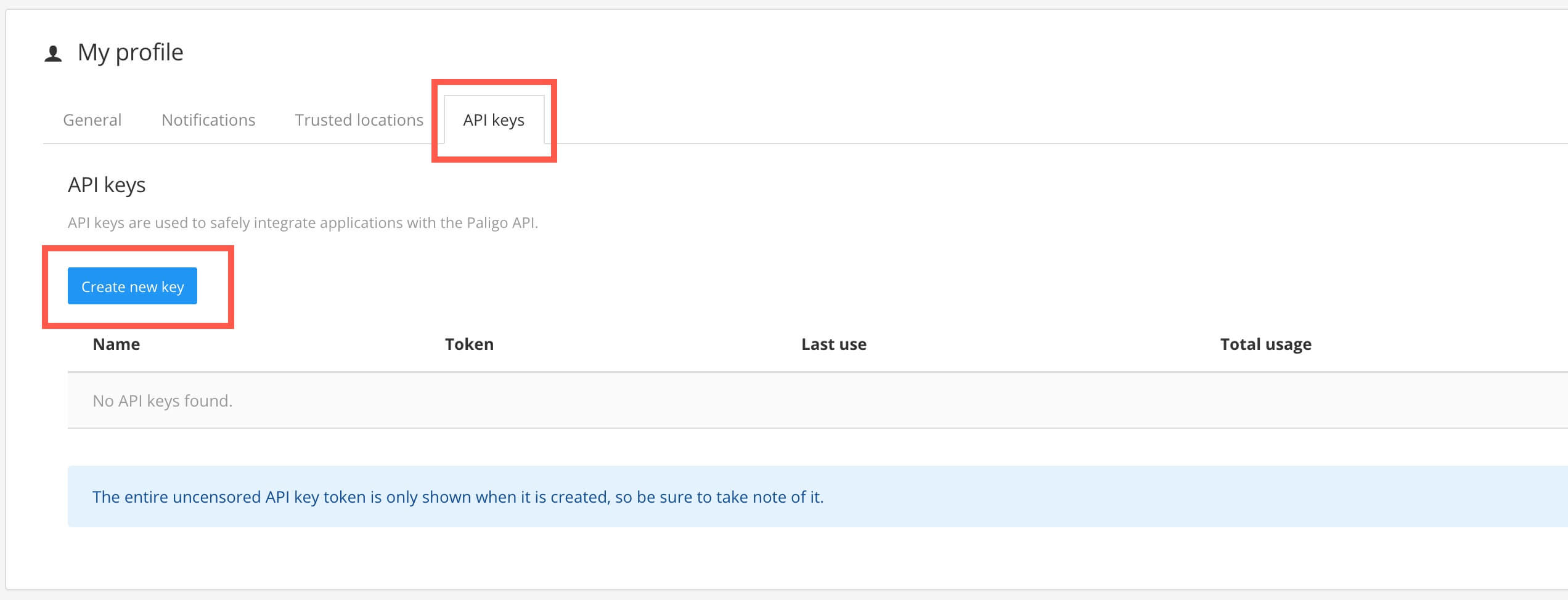
Task: Click the Total usage column header
Action: click(1265, 344)
